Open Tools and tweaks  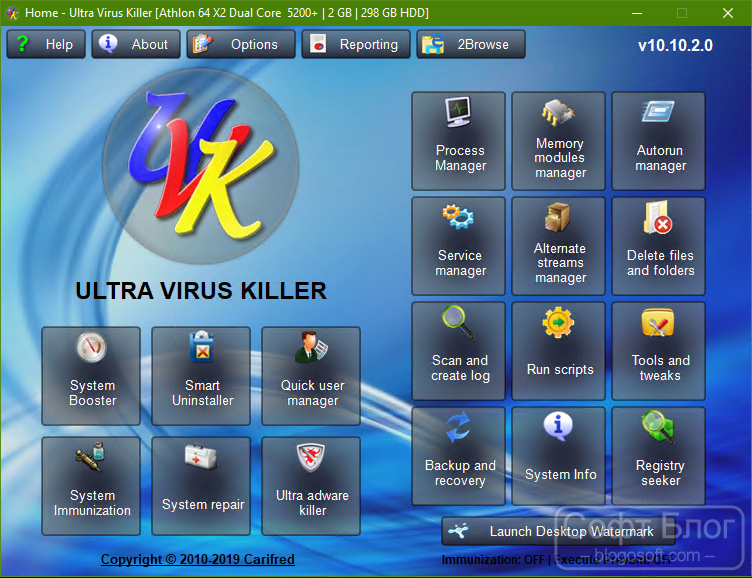click(x=658, y=351)
